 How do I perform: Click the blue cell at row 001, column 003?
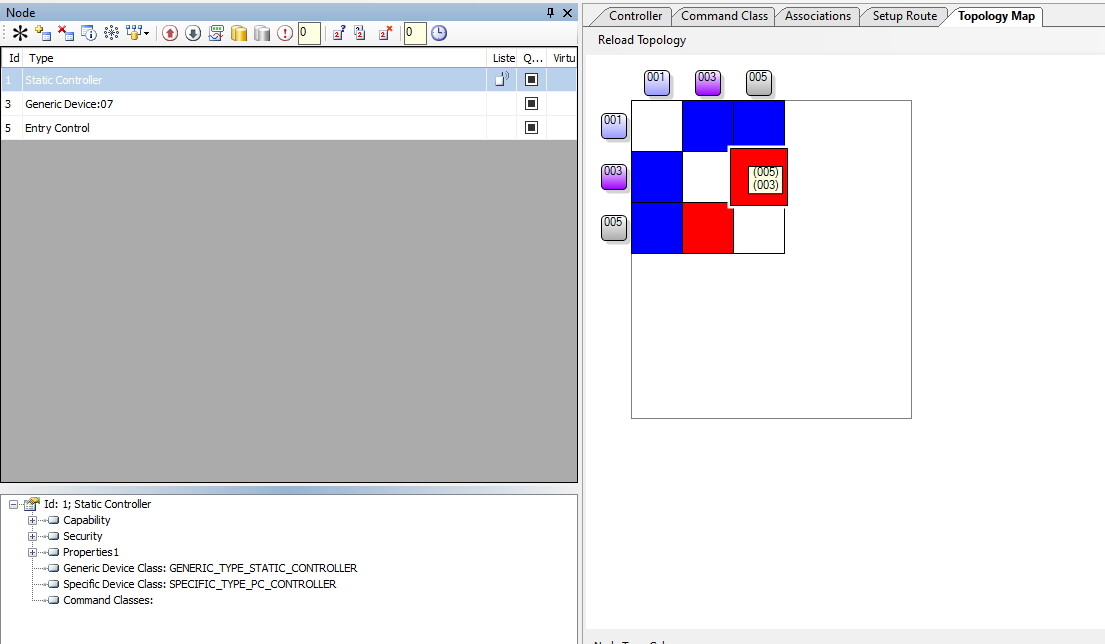tap(708, 126)
